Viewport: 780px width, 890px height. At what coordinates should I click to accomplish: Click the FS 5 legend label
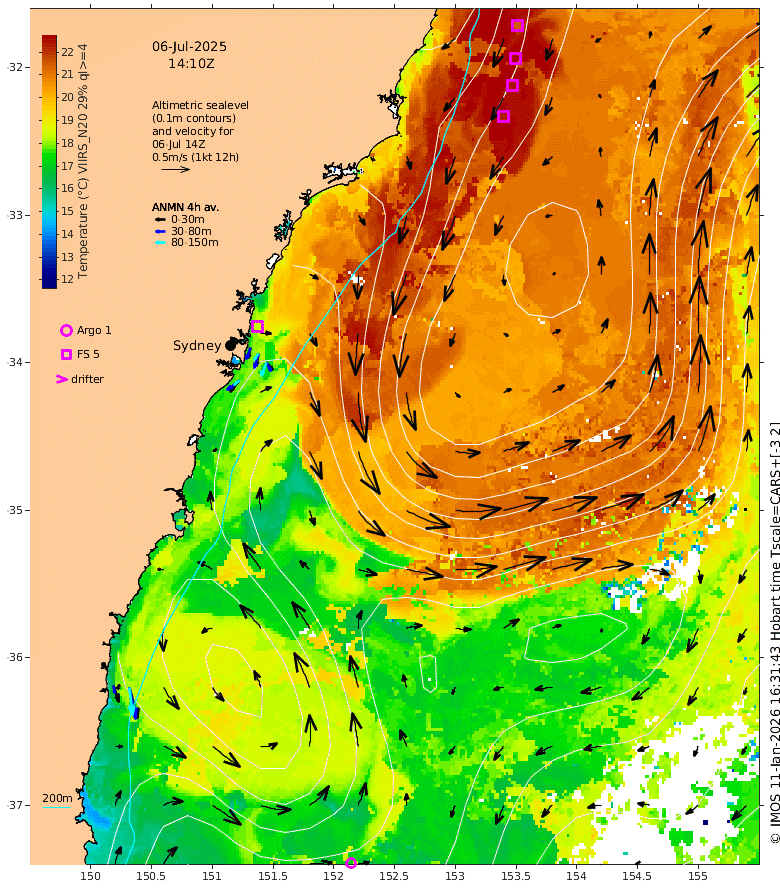pos(88,354)
